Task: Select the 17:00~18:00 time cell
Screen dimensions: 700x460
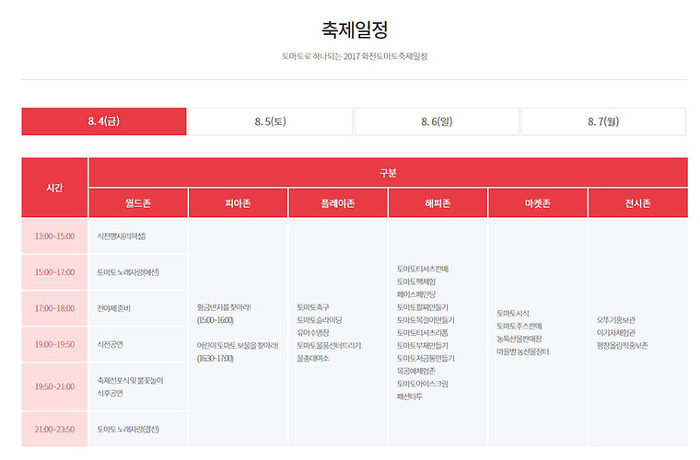Action: (54, 308)
